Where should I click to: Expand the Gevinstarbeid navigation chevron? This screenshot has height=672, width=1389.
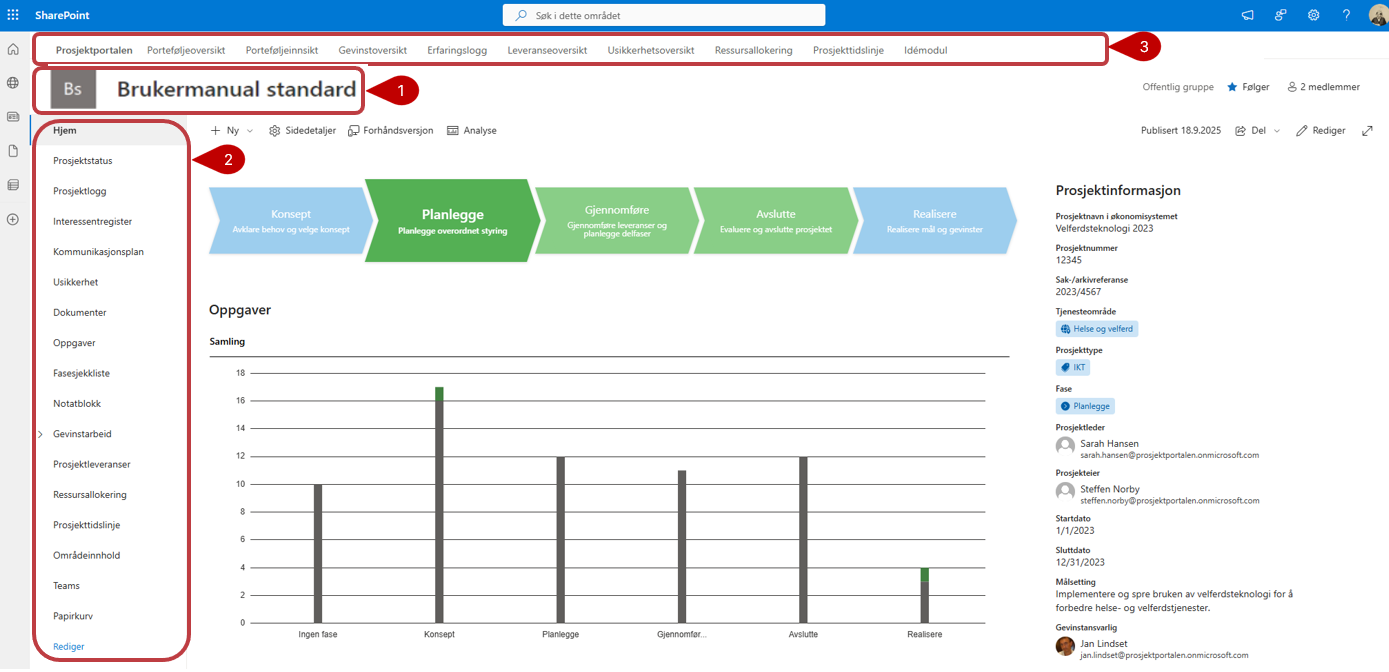tap(40, 434)
